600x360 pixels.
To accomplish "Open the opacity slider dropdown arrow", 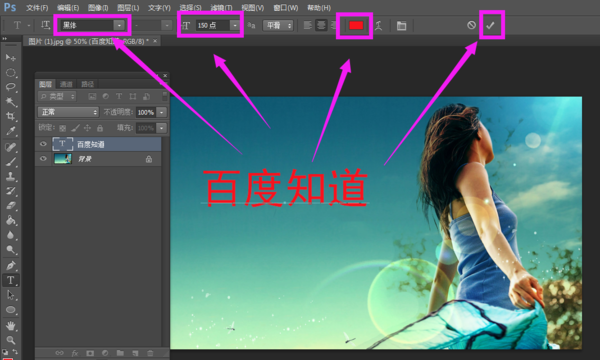I will coord(162,112).
